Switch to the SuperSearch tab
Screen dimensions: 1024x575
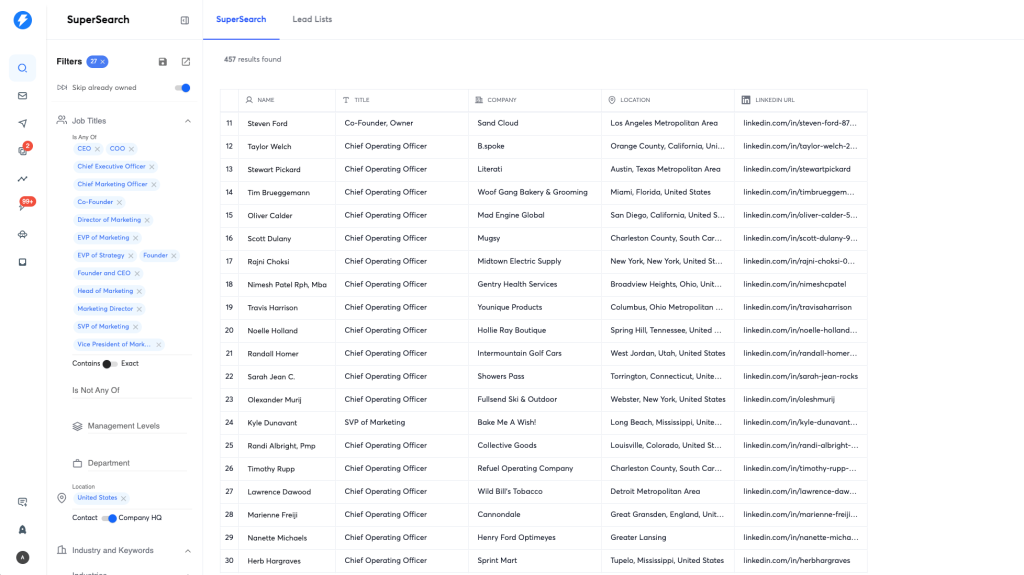(x=241, y=20)
